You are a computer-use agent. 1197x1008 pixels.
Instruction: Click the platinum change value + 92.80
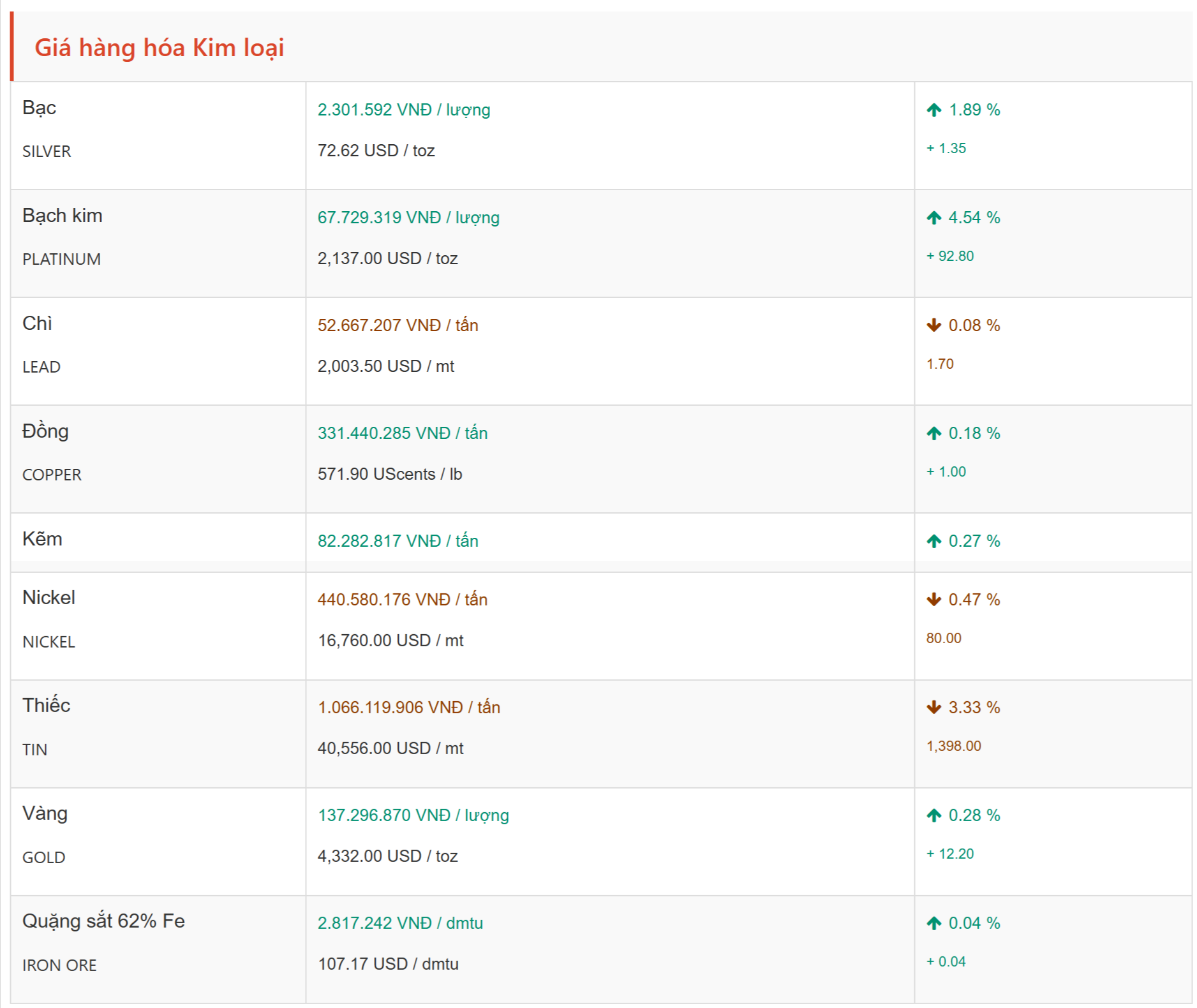click(949, 256)
